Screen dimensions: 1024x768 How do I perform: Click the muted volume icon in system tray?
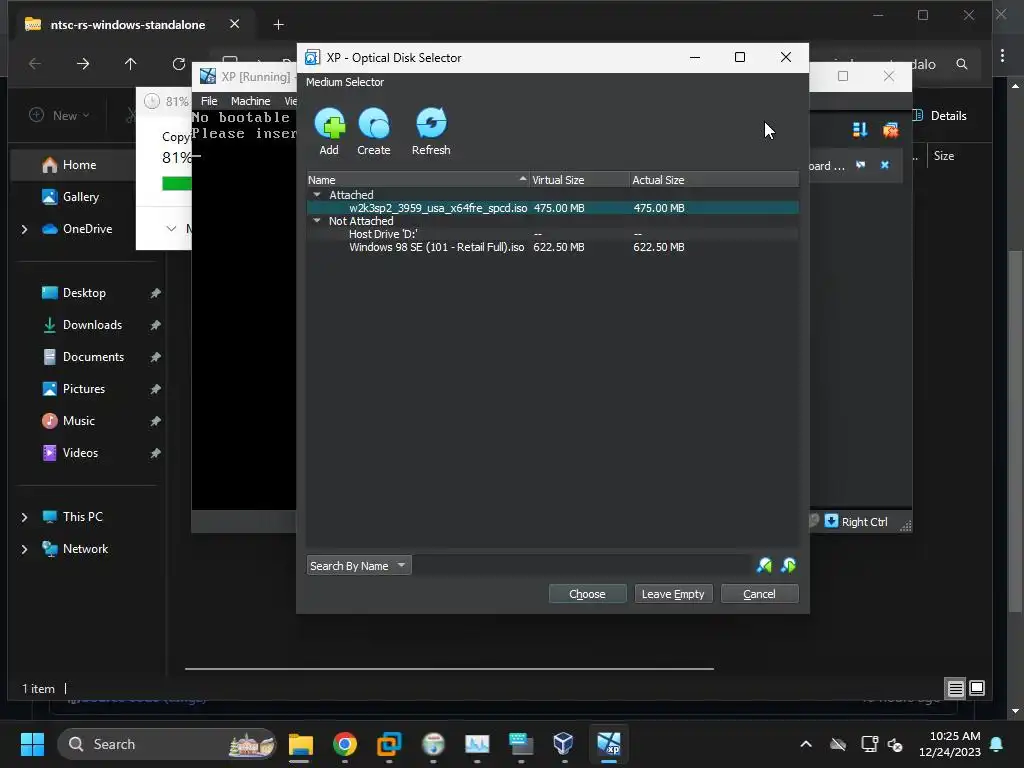coord(895,744)
